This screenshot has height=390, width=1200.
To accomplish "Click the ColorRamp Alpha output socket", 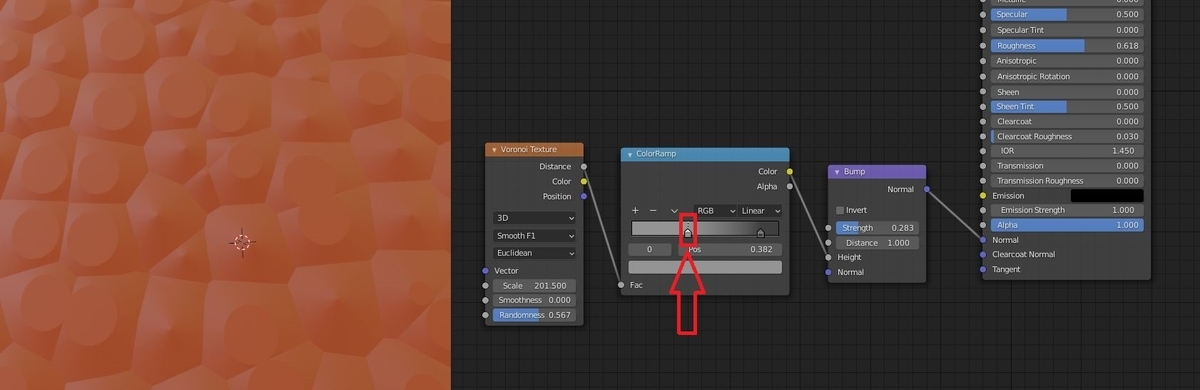I will pos(790,186).
